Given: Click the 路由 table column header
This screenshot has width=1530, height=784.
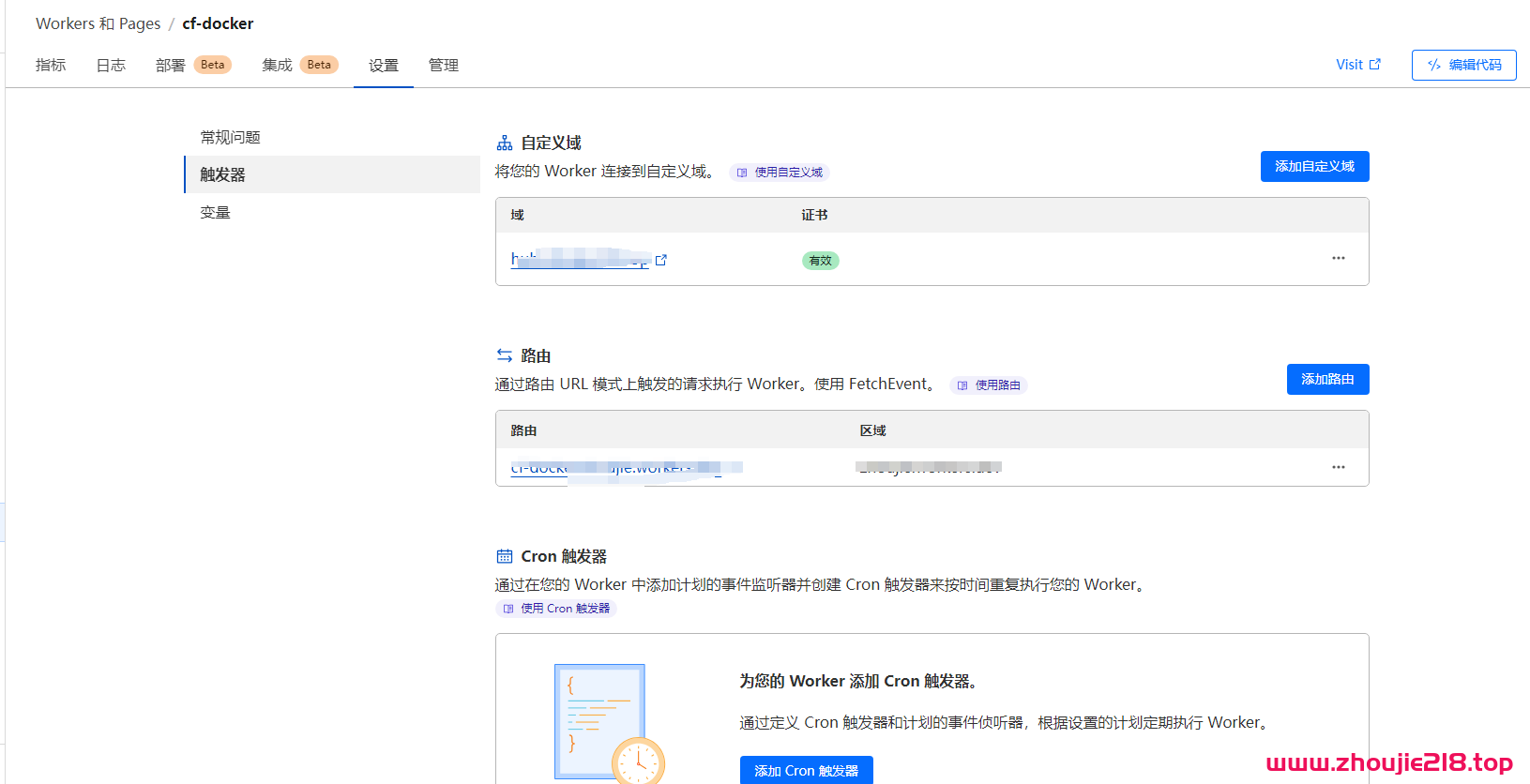Looking at the screenshot, I should tap(523, 430).
